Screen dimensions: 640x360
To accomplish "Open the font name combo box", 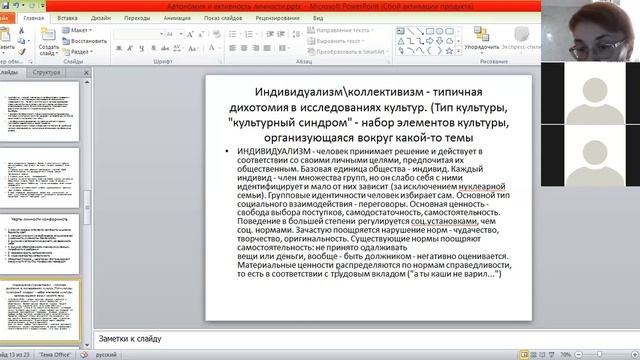I will pos(138,34).
